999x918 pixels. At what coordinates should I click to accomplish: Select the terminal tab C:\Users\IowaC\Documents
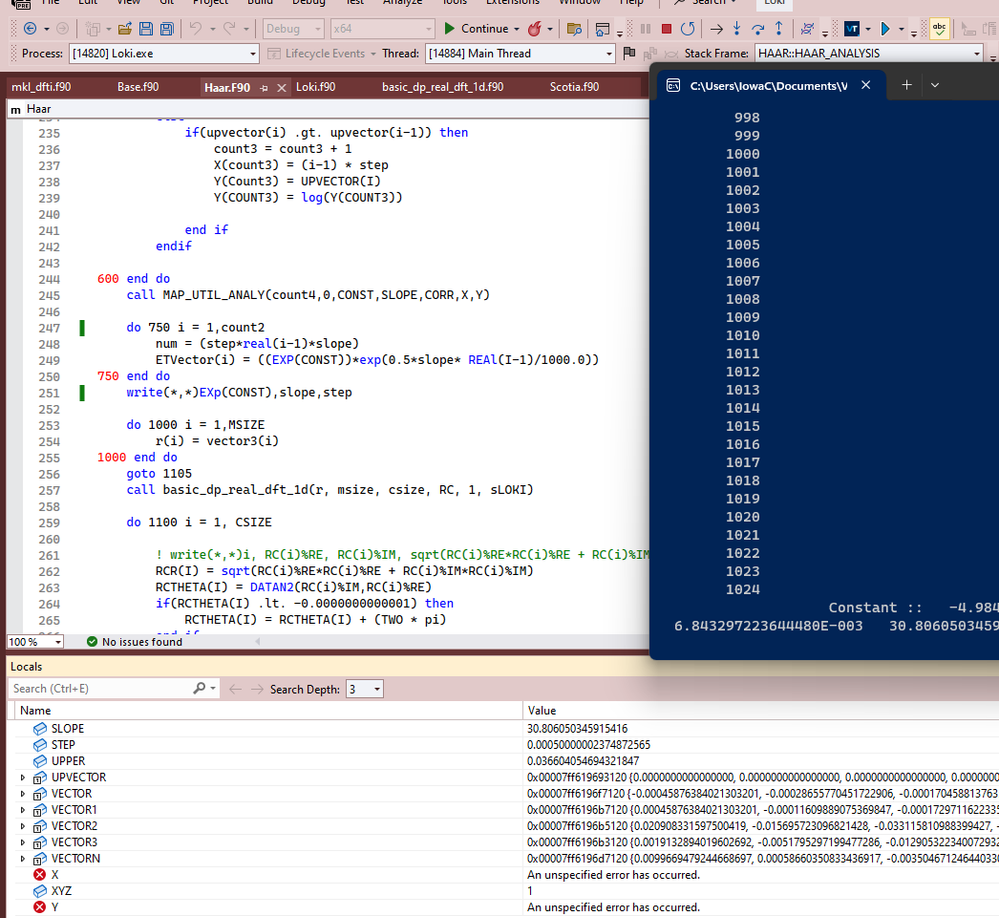tap(768, 85)
